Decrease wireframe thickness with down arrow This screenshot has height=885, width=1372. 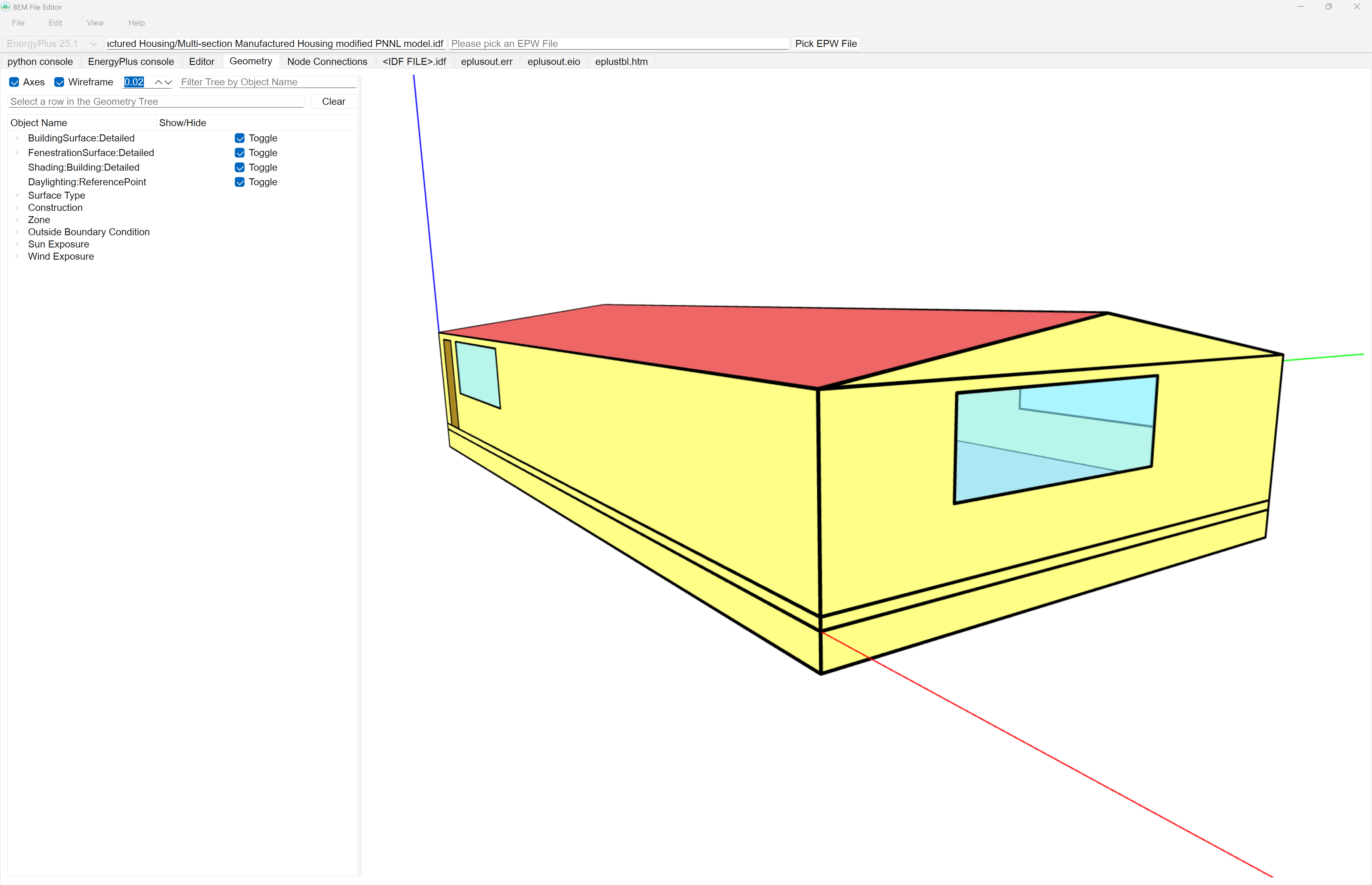pyautogui.click(x=168, y=82)
